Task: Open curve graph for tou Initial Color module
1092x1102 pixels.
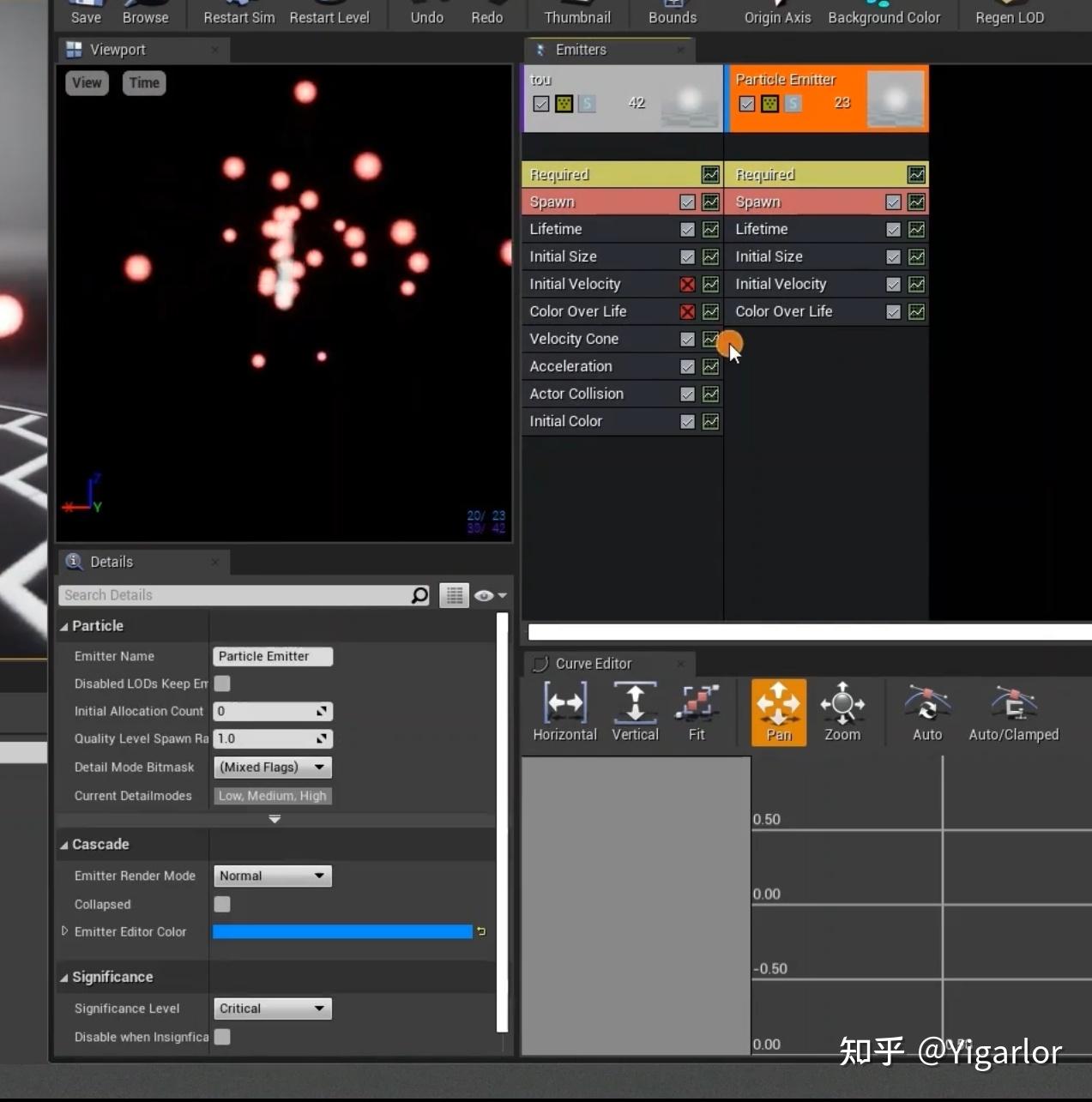Action: click(x=711, y=422)
